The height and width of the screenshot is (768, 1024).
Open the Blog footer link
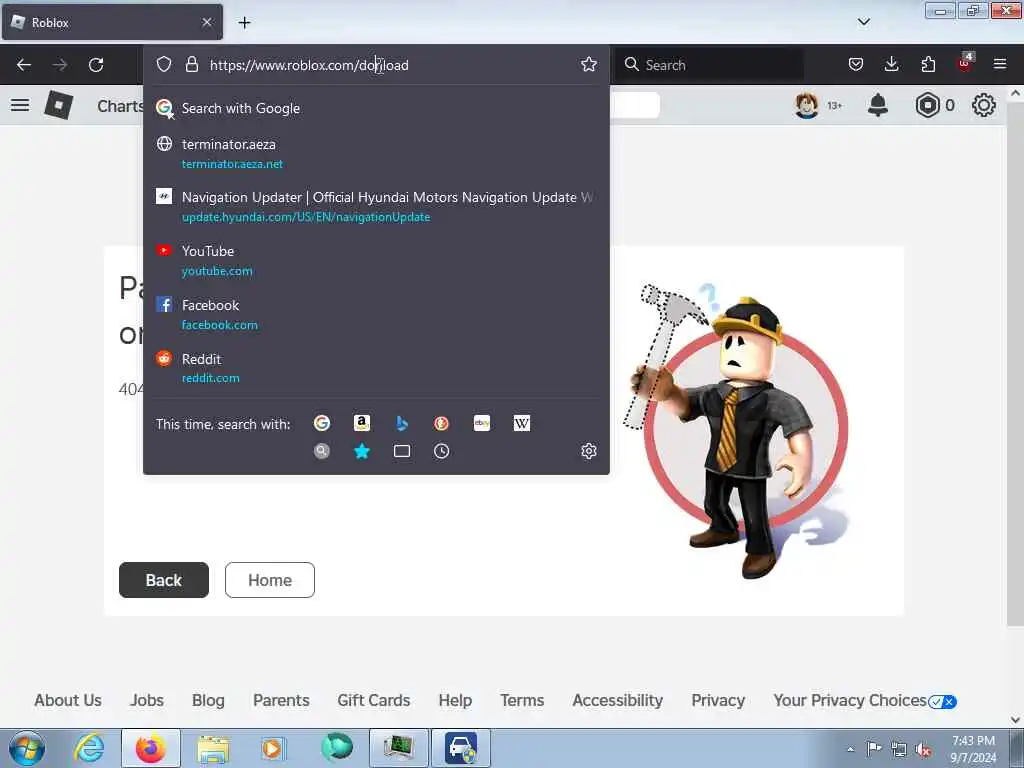pyautogui.click(x=208, y=700)
